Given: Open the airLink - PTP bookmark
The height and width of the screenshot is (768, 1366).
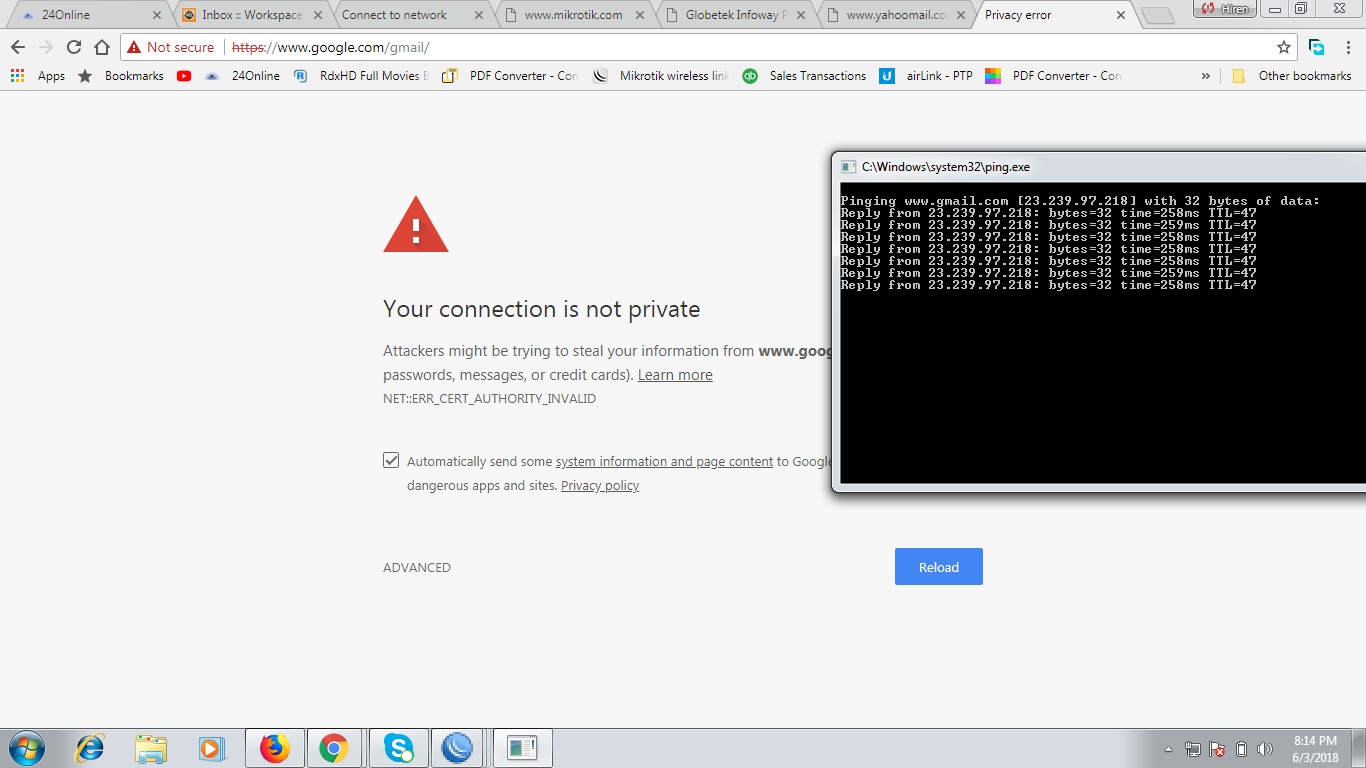Looking at the screenshot, I should point(926,76).
